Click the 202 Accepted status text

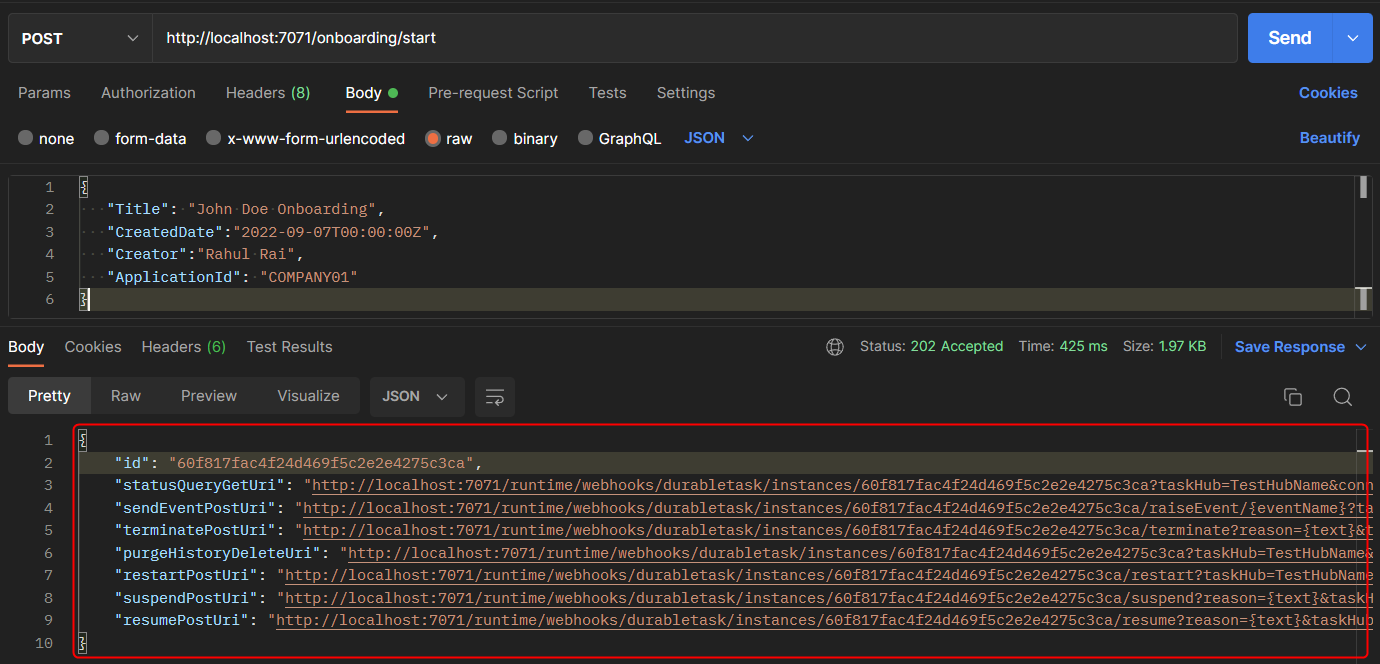(x=956, y=347)
